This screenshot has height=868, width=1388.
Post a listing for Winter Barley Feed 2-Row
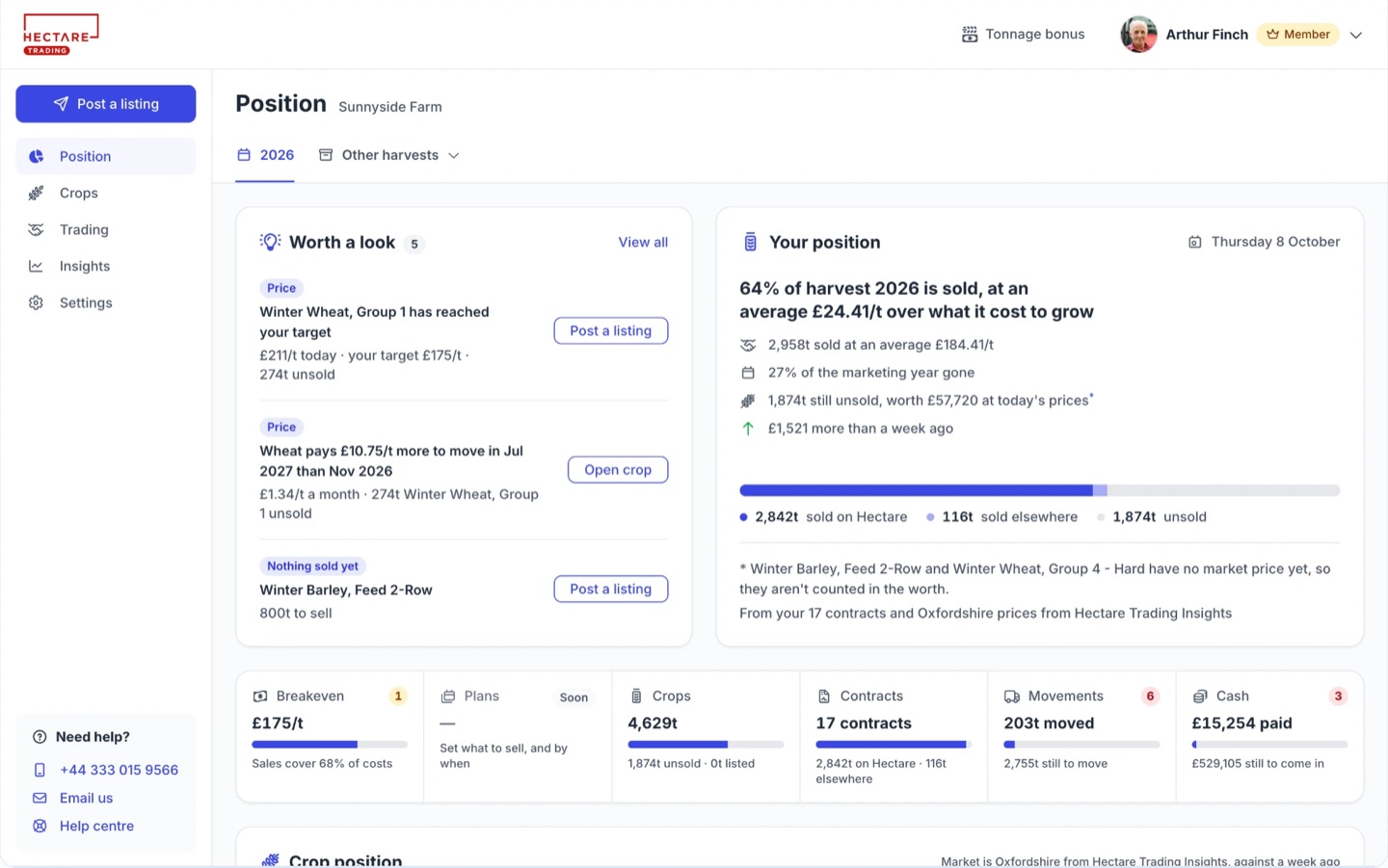pyautogui.click(x=611, y=589)
